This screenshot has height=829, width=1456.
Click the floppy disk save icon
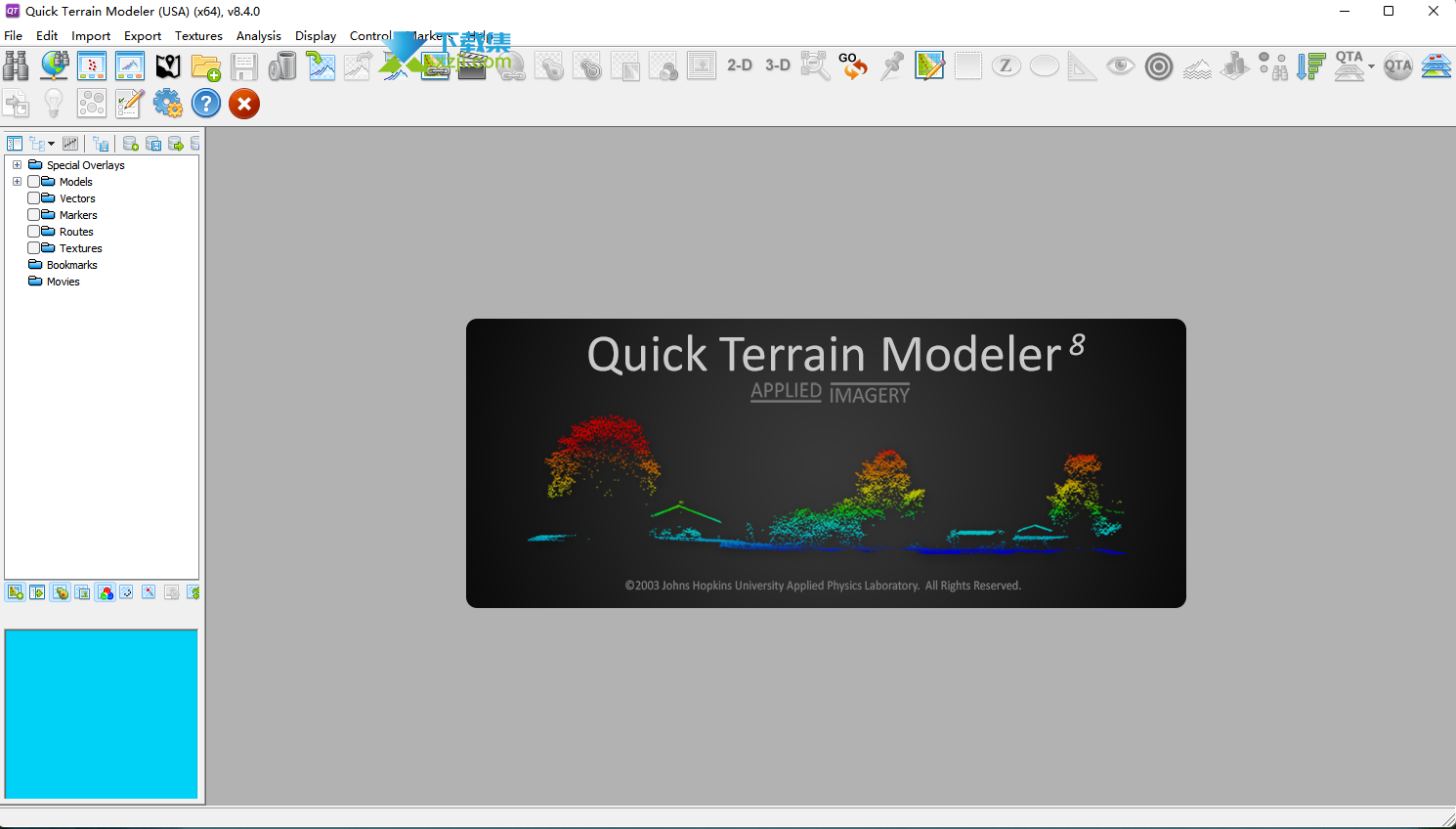(x=244, y=65)
